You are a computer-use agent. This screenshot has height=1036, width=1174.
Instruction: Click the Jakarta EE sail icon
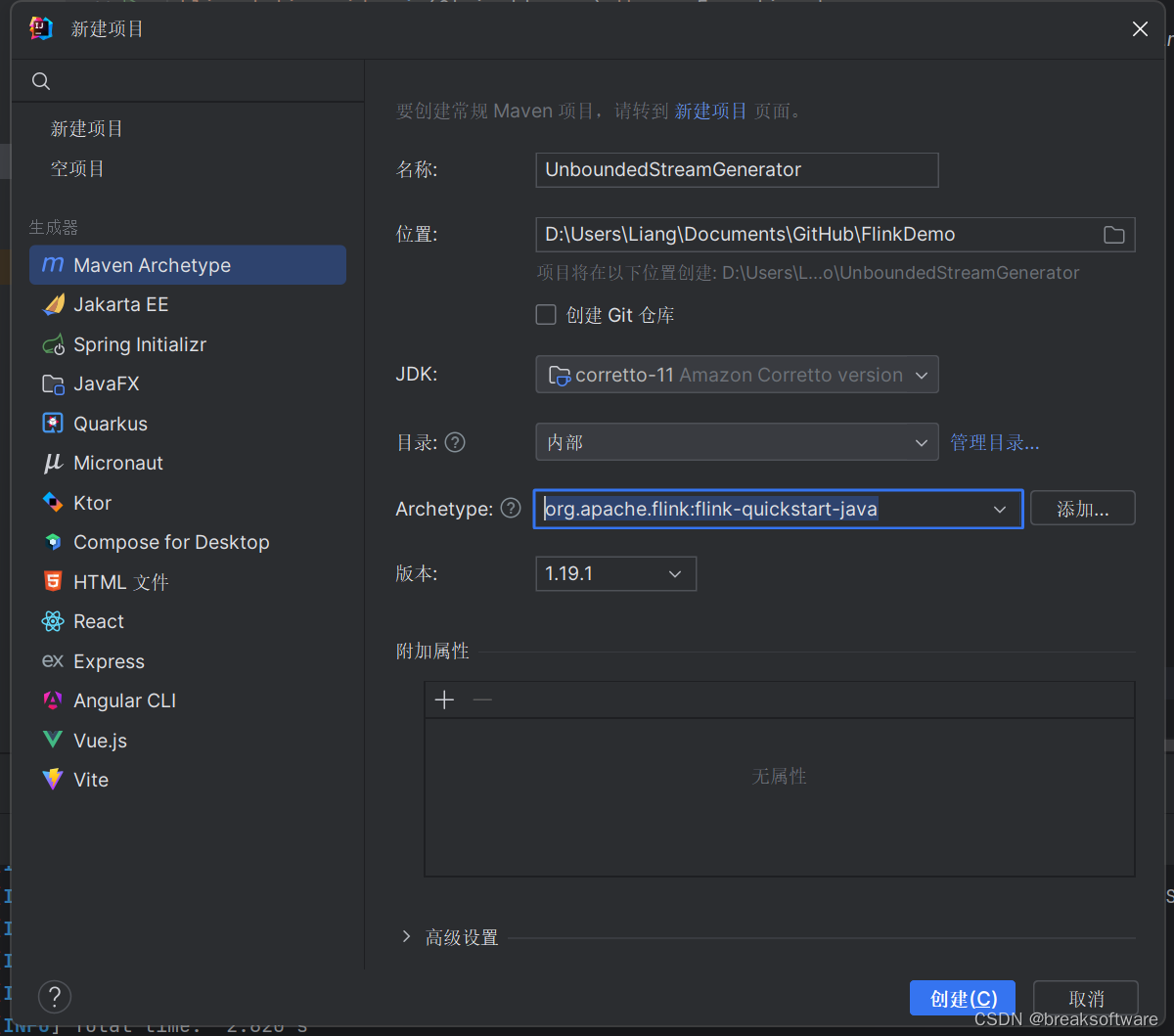point(53,304)
